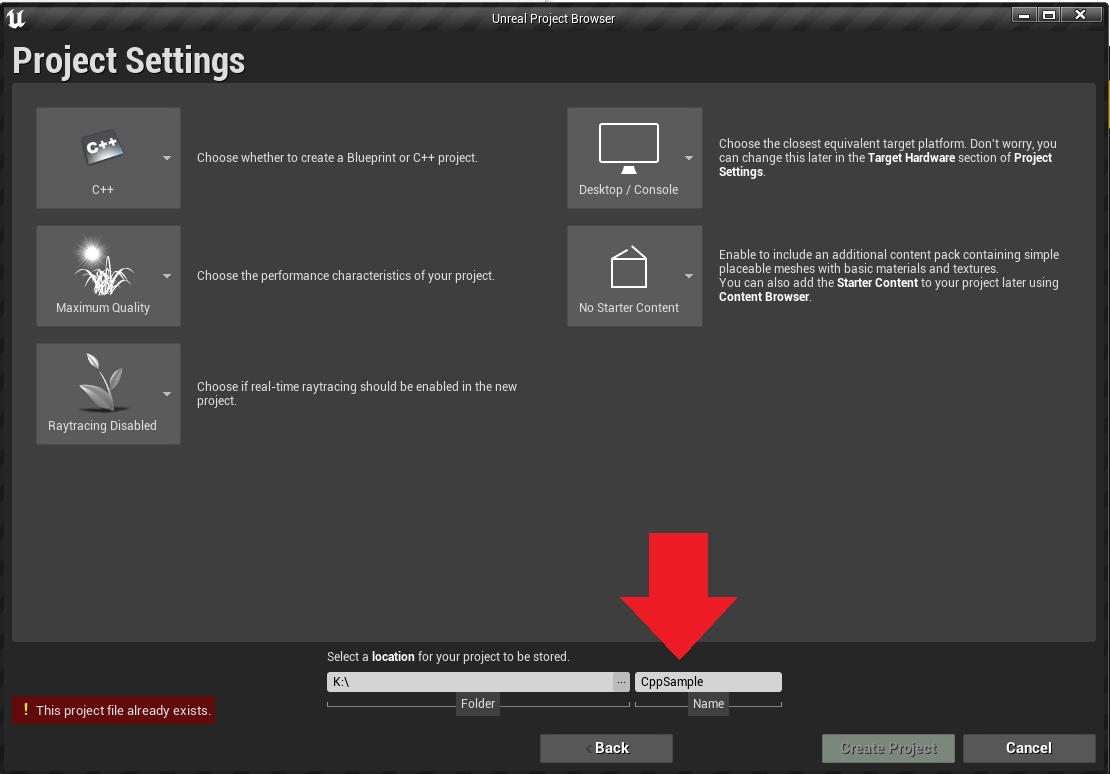Click the 'No Starter Content' label

[x=629, y=308]
